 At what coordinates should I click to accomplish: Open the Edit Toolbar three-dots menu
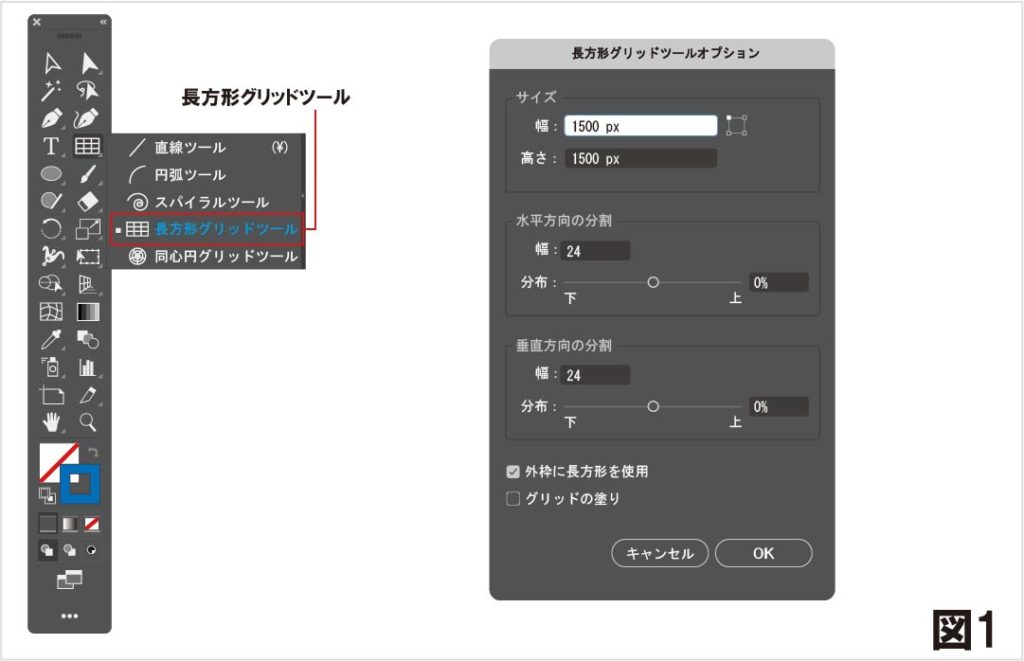pos(69,616)
